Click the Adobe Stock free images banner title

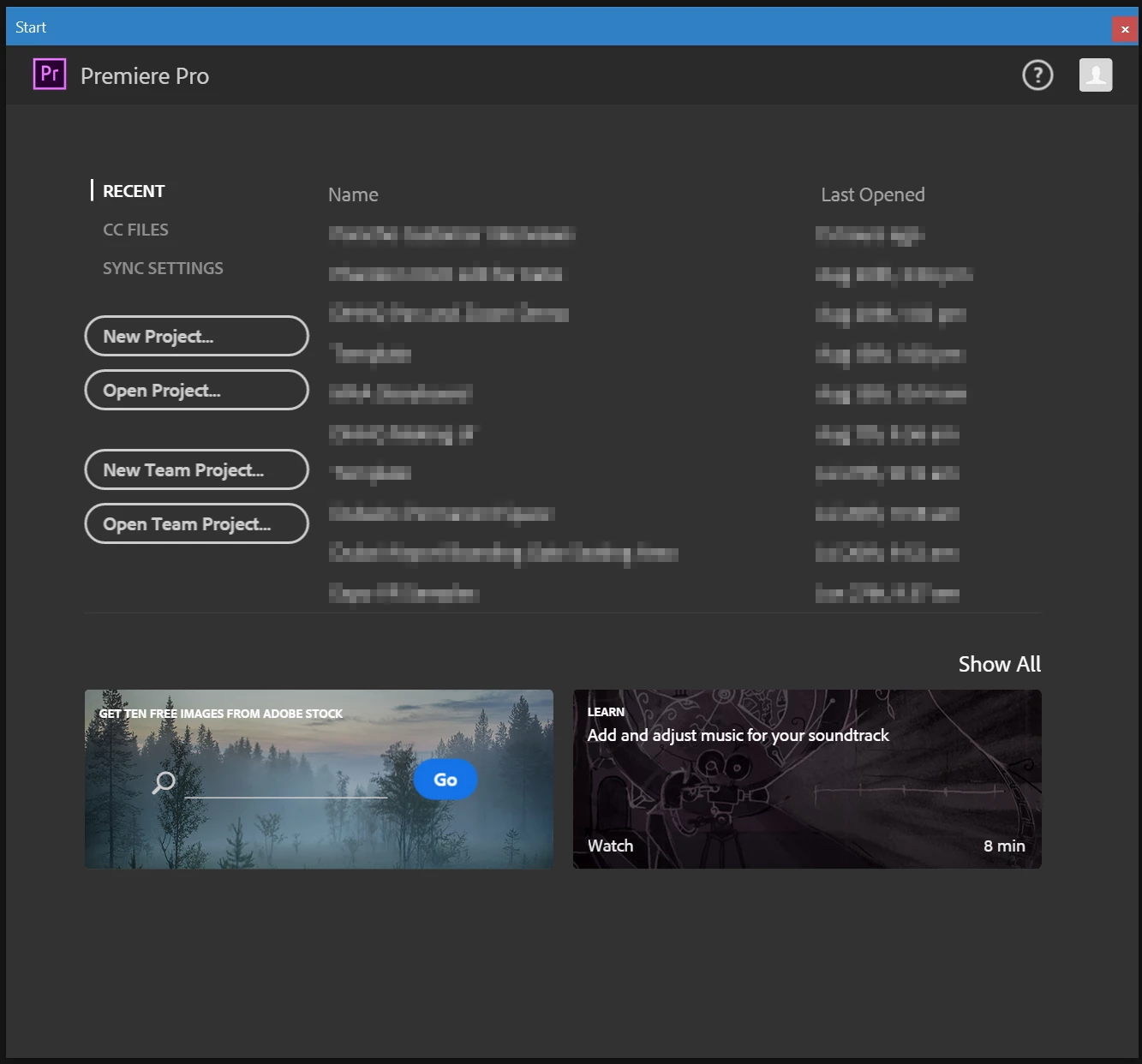220,714
